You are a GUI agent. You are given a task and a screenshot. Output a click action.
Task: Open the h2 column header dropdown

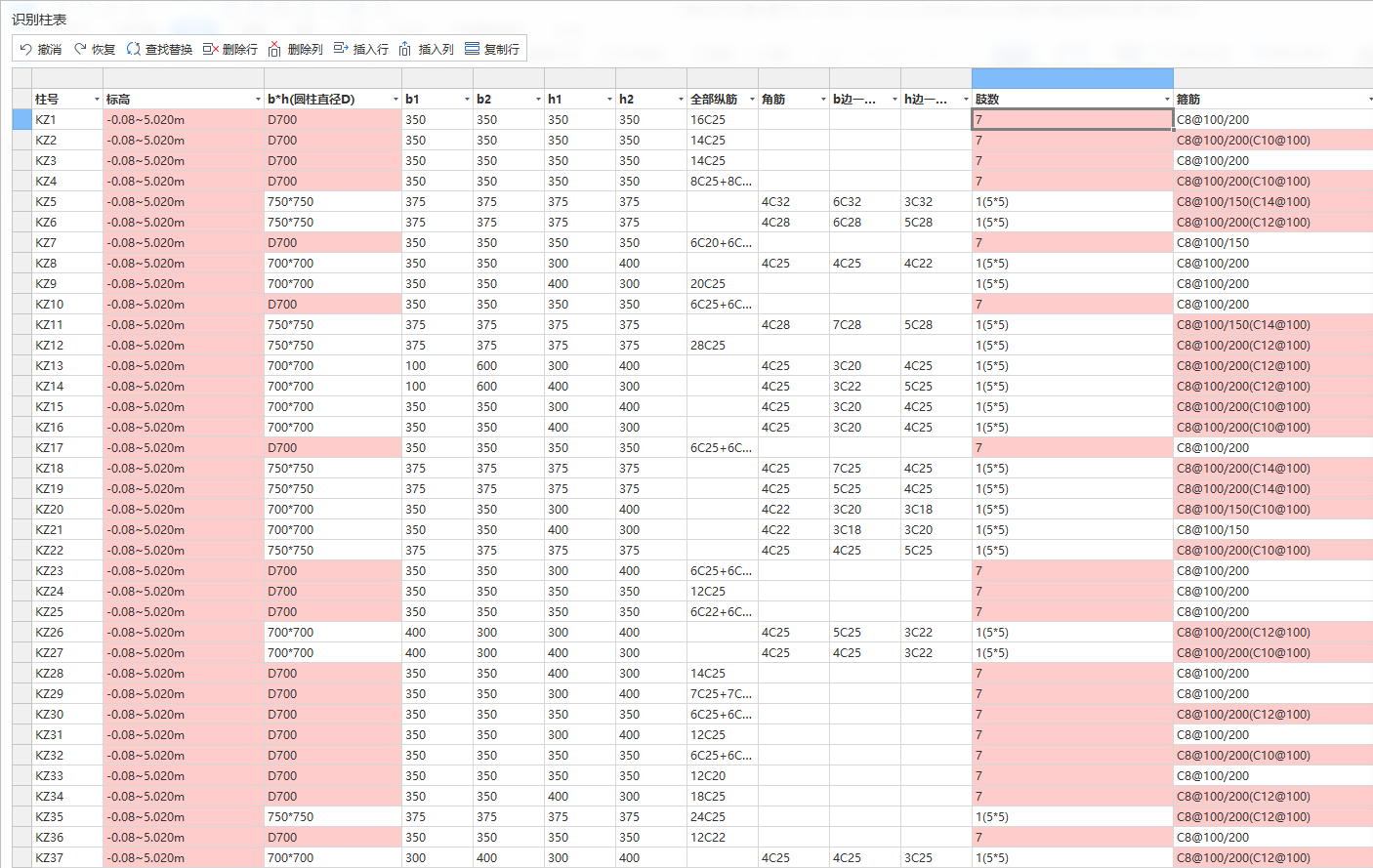(681, 100)
